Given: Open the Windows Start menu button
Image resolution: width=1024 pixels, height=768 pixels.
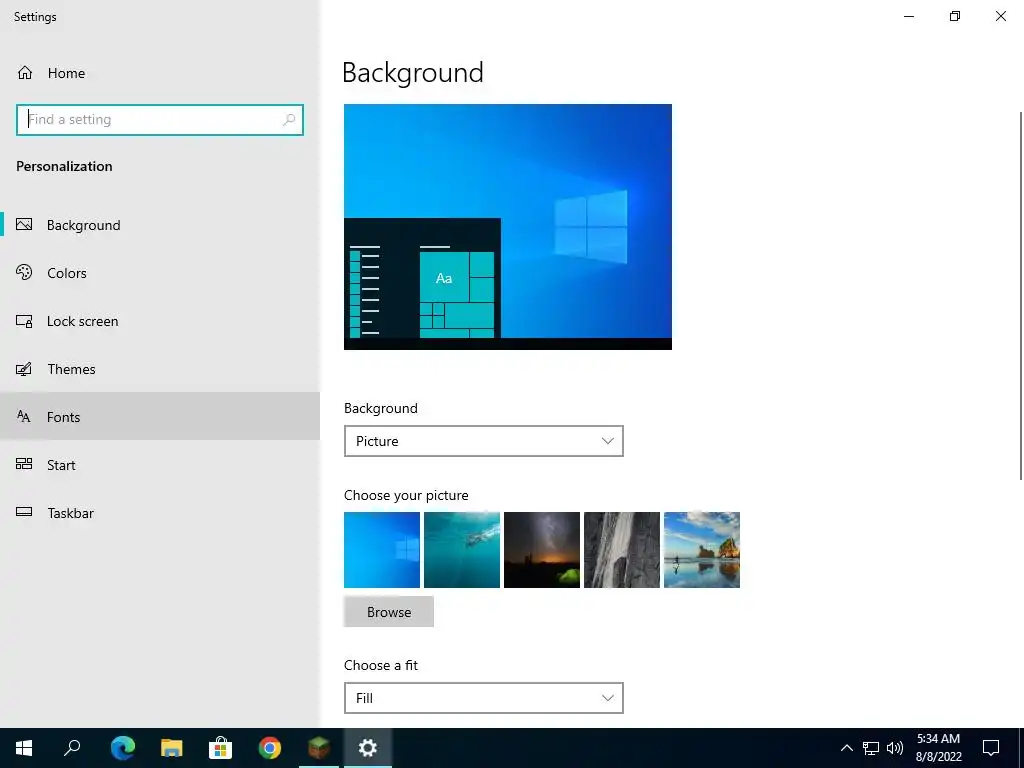Looking at the screenshot, I should pyautogui.click(x=24, y=748).
